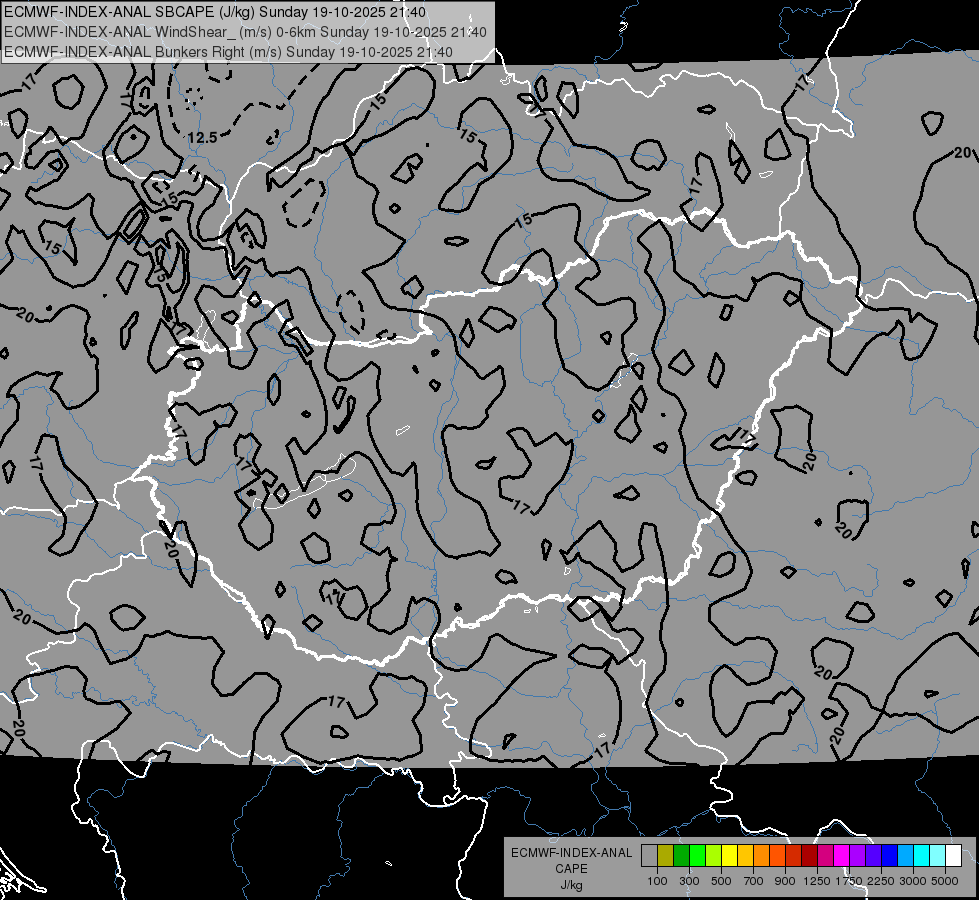Click the 3000 tick label in legend

(913, 881)
